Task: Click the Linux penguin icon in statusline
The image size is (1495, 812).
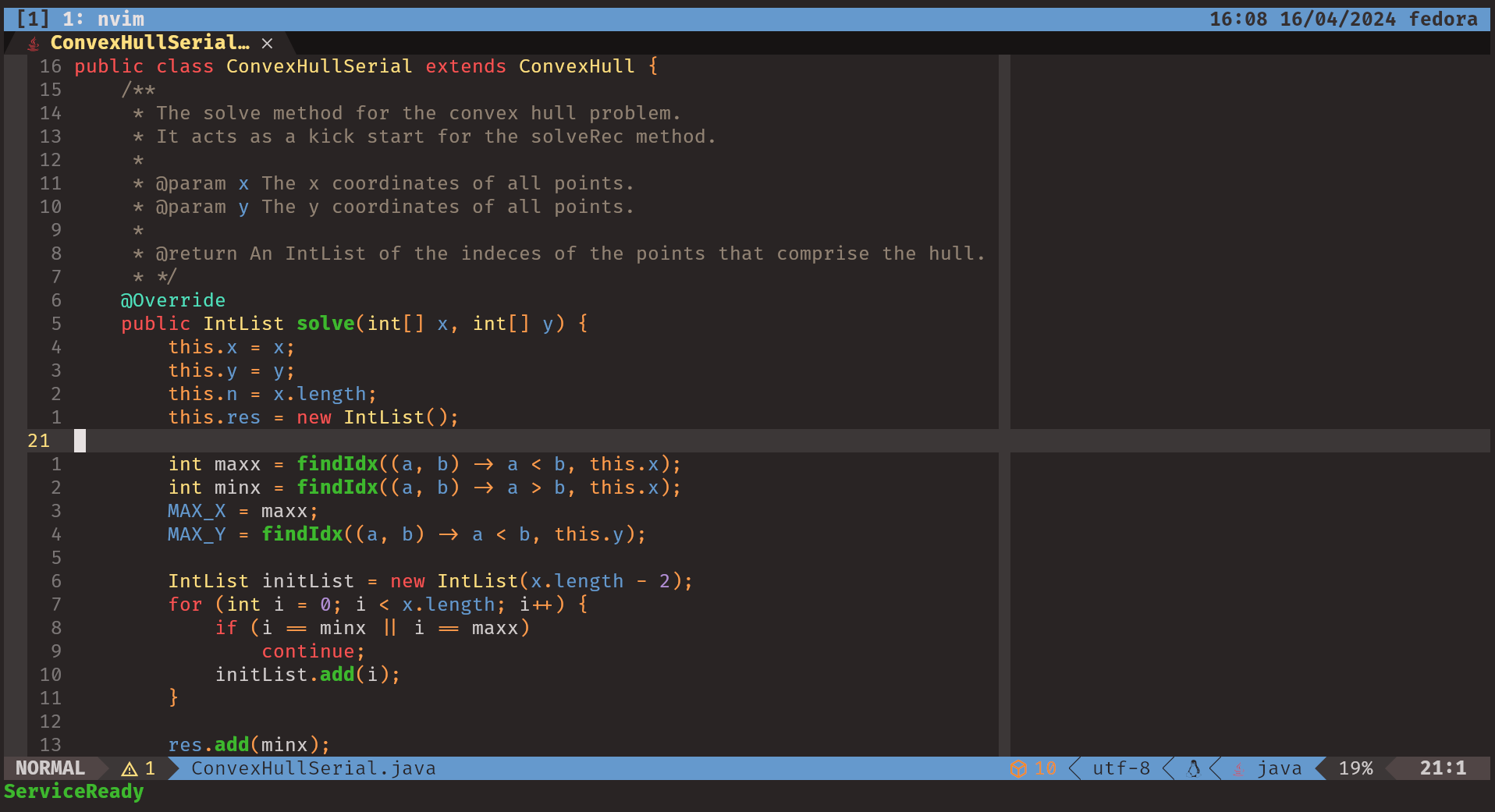Action: pos(1193,769)
